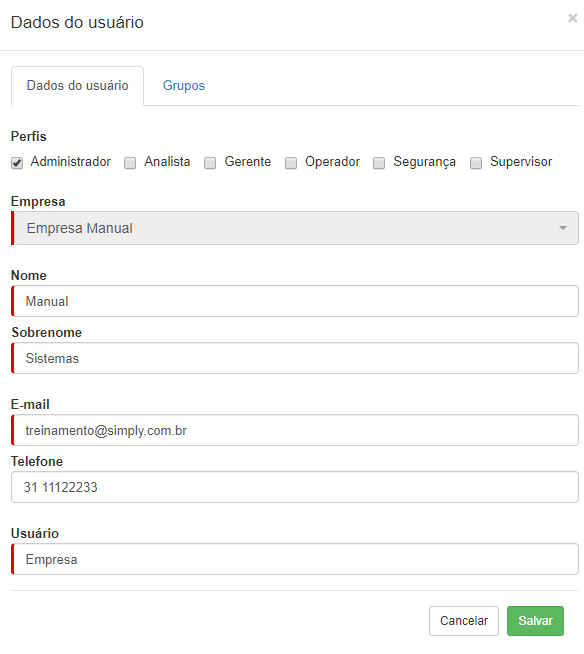Click the Supervisor label text
The height and width of the screenshot is (654, 584).
[x=521, y=161]
